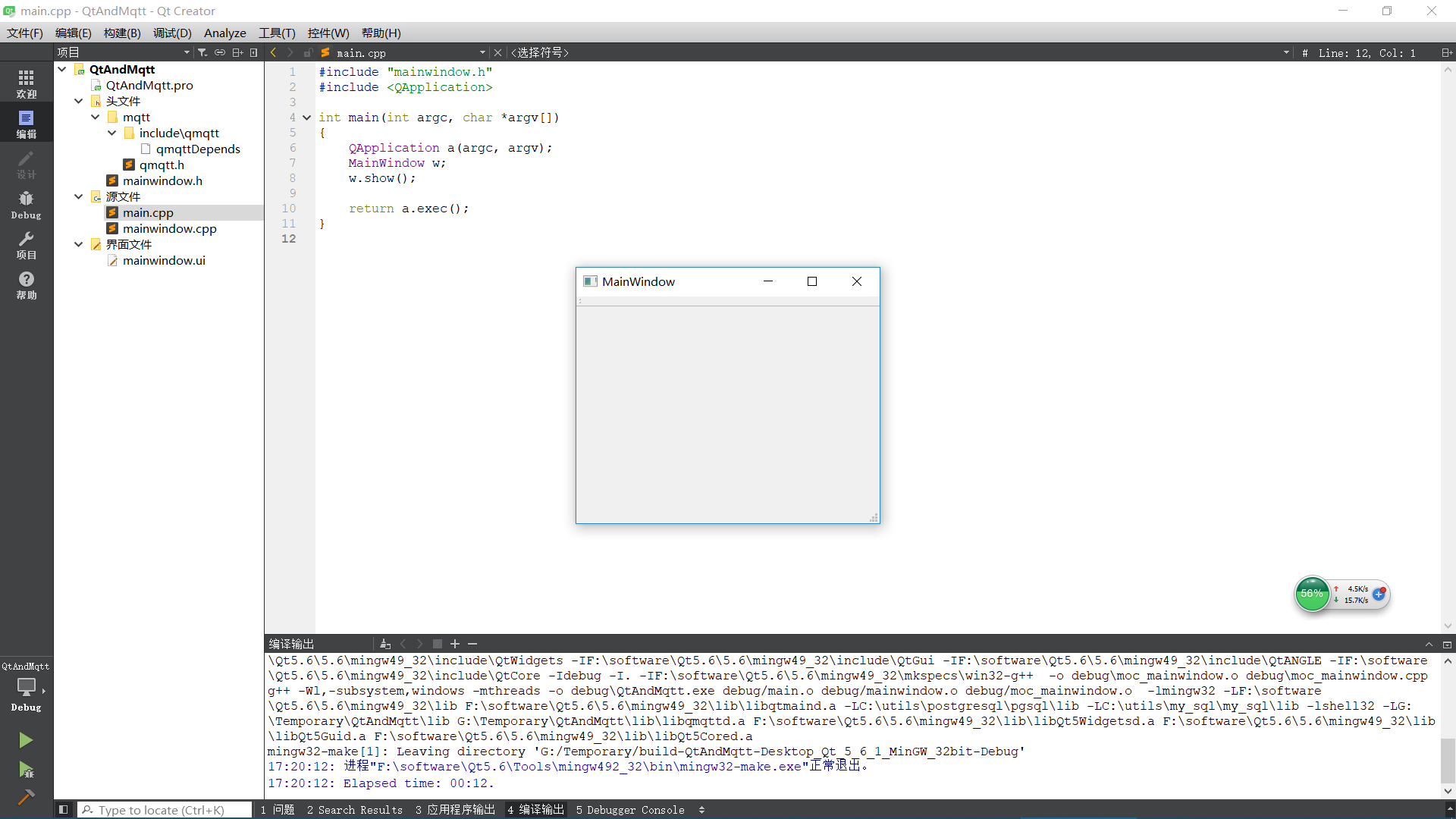Click the clean output broom icon
The width and height of the screenshot is (1456, 819).
(x=385, y=644)
